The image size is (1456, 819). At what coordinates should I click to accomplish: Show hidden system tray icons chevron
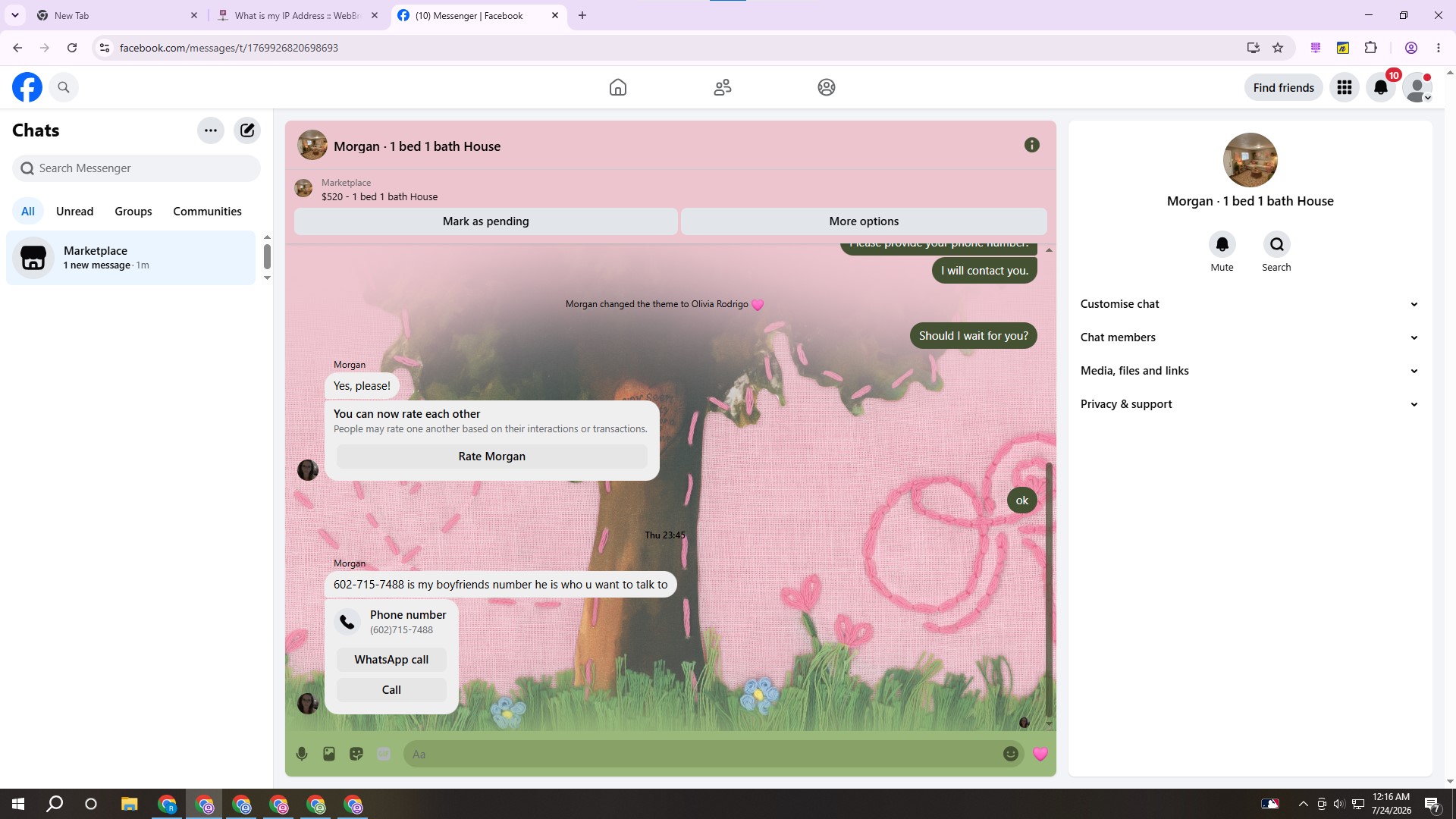(1303, 804)
